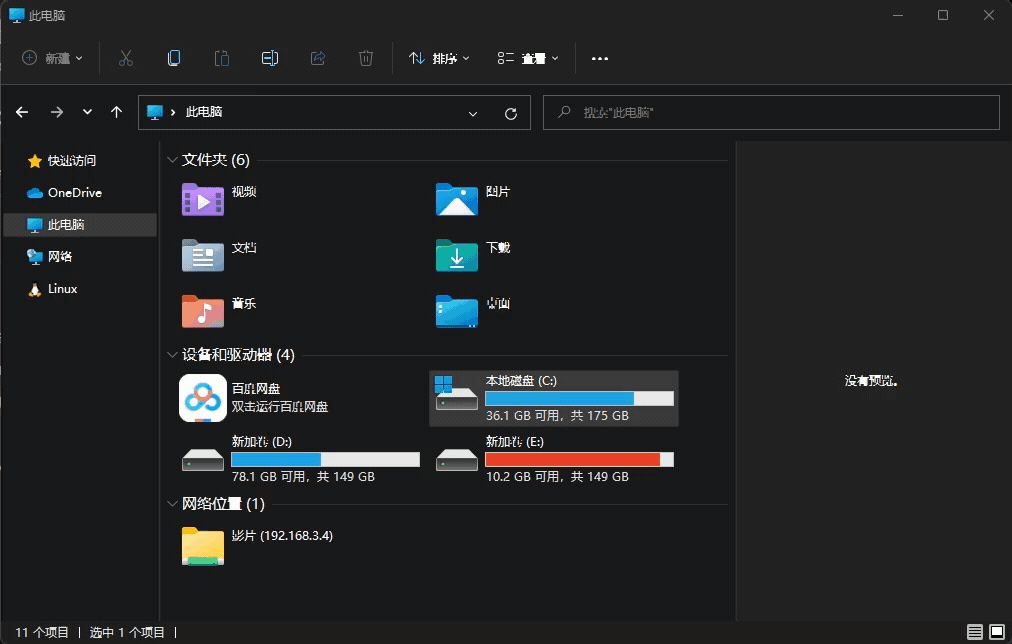Collapse the 设备和驱动器 (4) group

tap(172, 355)
